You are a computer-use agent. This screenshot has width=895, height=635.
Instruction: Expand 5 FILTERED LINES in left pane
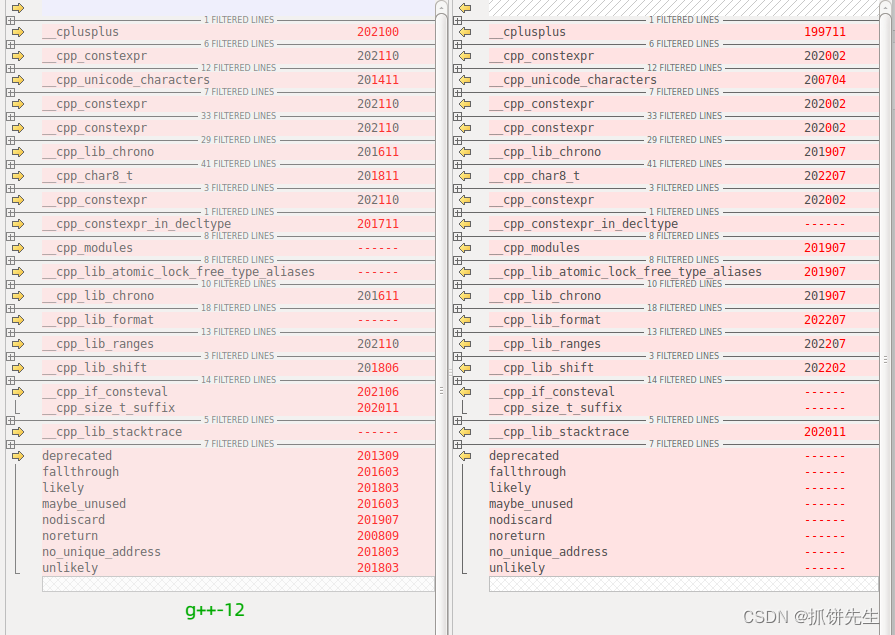tap(10, 420)
